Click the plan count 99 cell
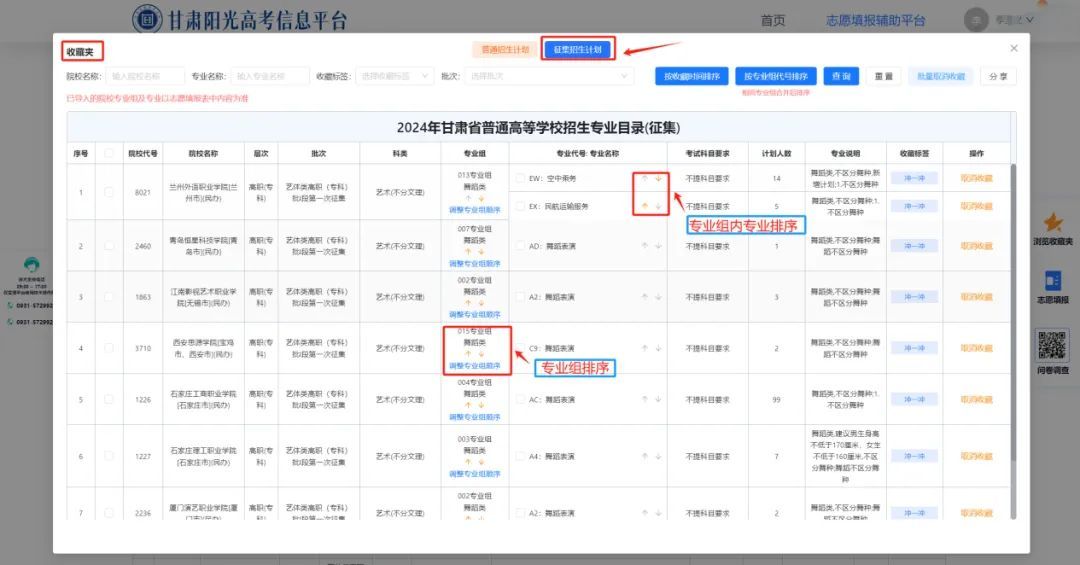This screenshot has height=565, width=1080. coord(776,400)
